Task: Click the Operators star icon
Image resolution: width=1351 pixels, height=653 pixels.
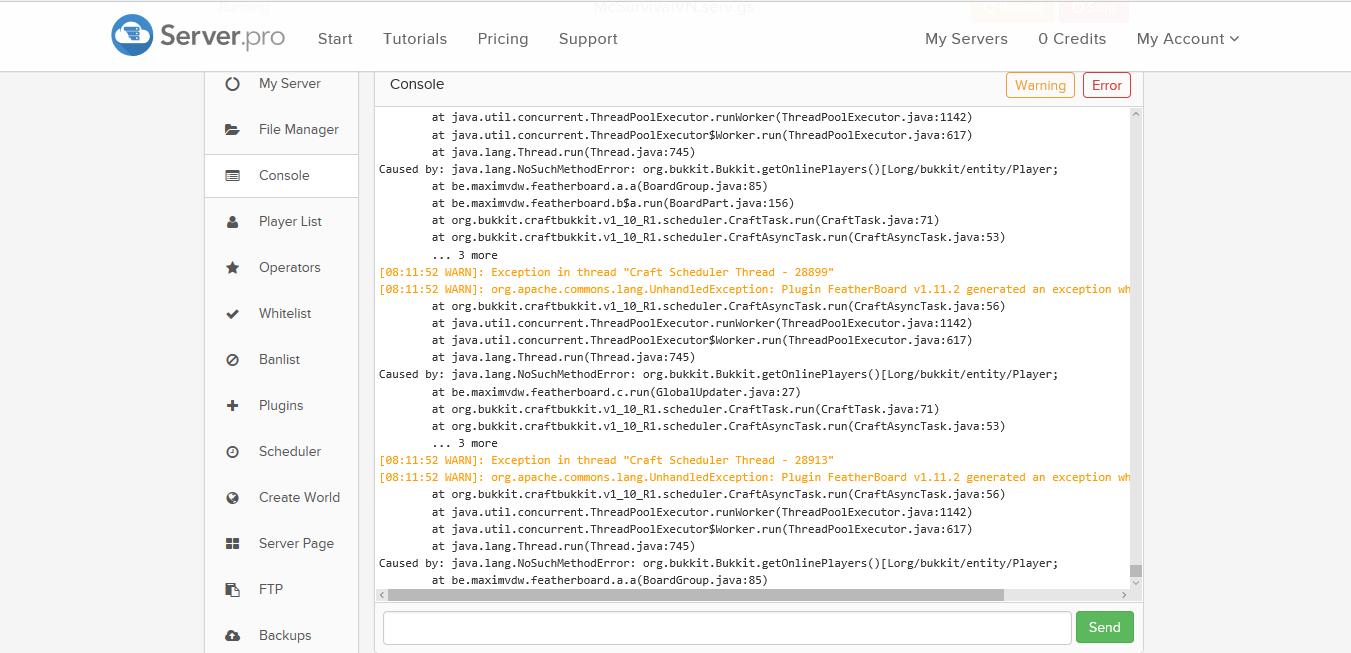Action: tap(232, 268)
